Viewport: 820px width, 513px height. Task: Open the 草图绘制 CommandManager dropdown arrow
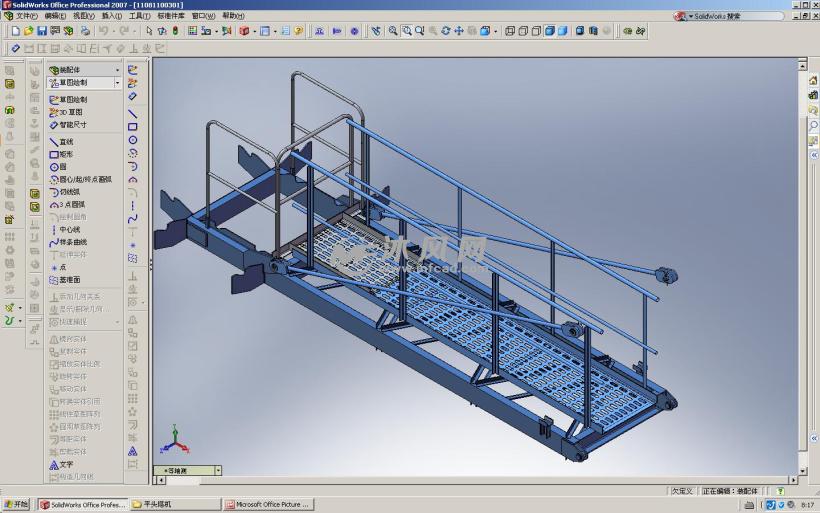(x=117, y=83)
